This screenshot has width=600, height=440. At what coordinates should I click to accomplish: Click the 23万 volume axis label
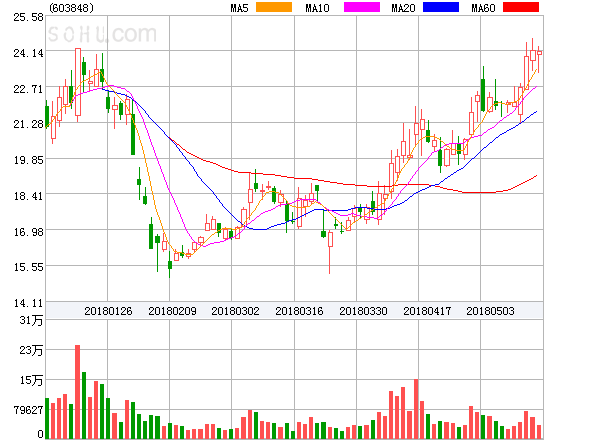click(x=31, y=350)
